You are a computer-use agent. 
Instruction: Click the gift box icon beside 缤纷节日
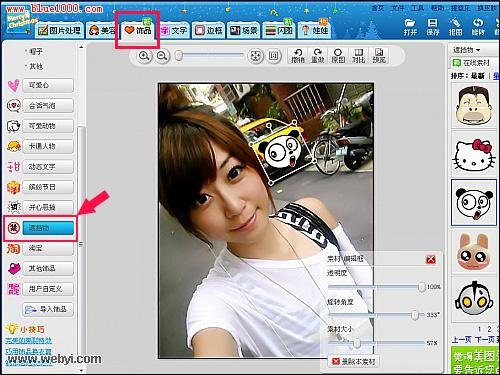14,187
